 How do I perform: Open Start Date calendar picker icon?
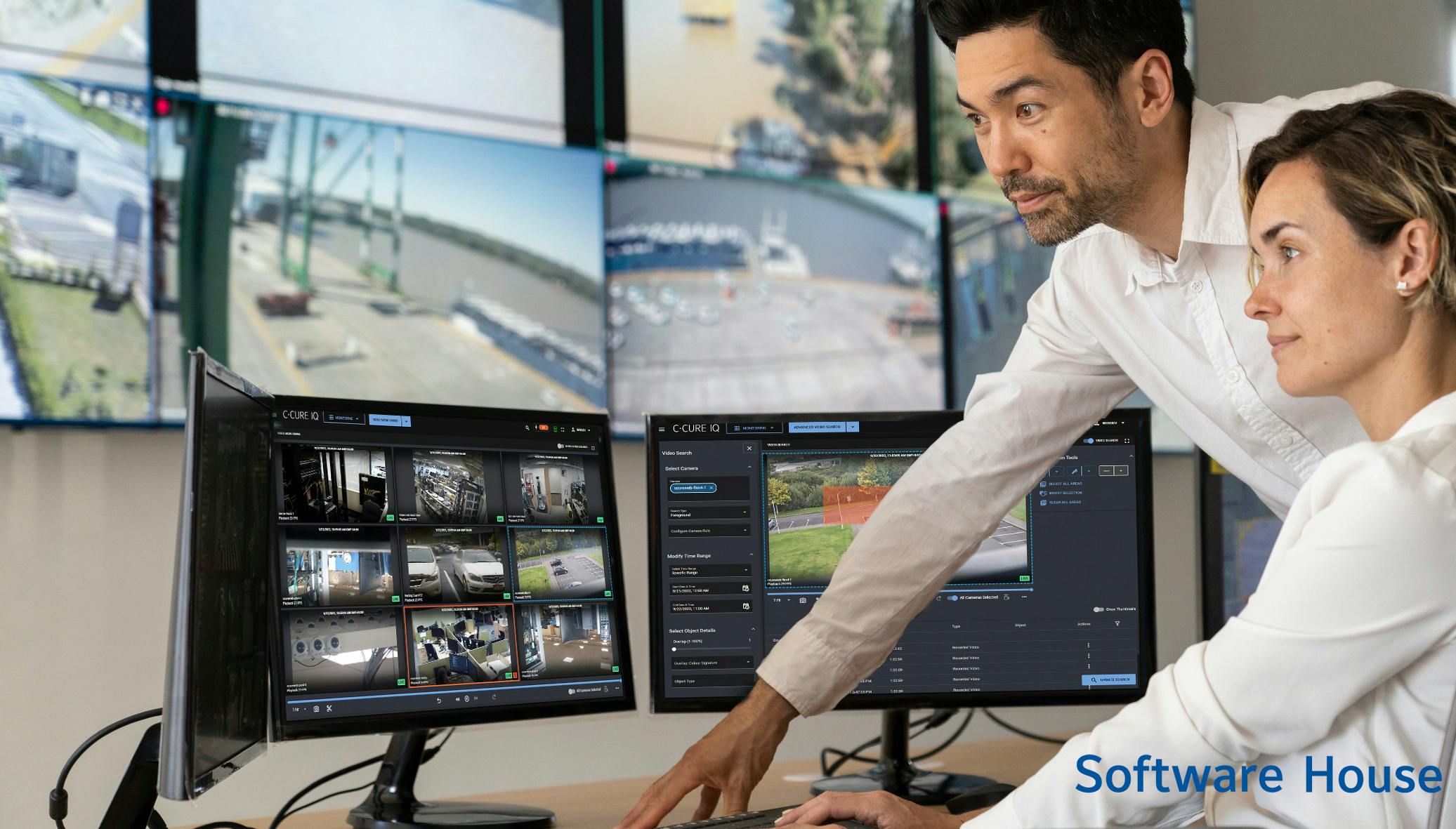(x=746, y=588)
